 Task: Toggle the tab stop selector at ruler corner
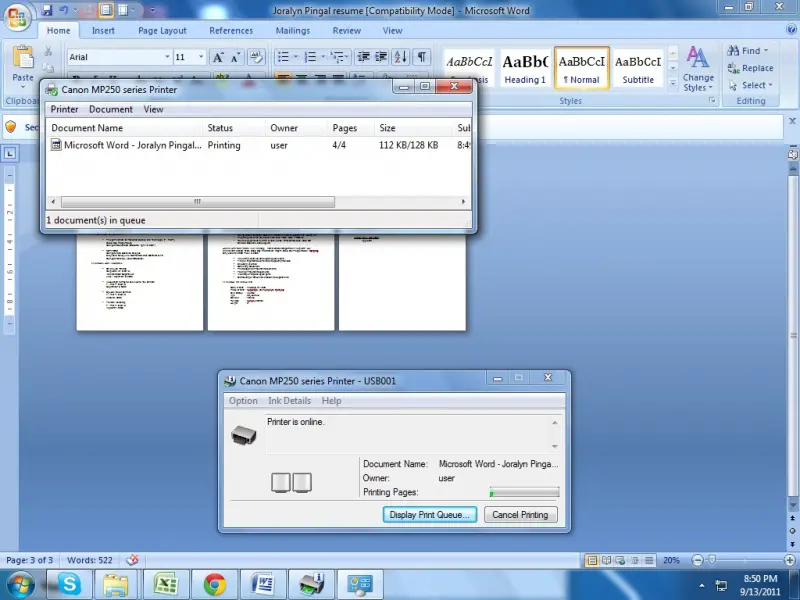[x=11, y=153]
